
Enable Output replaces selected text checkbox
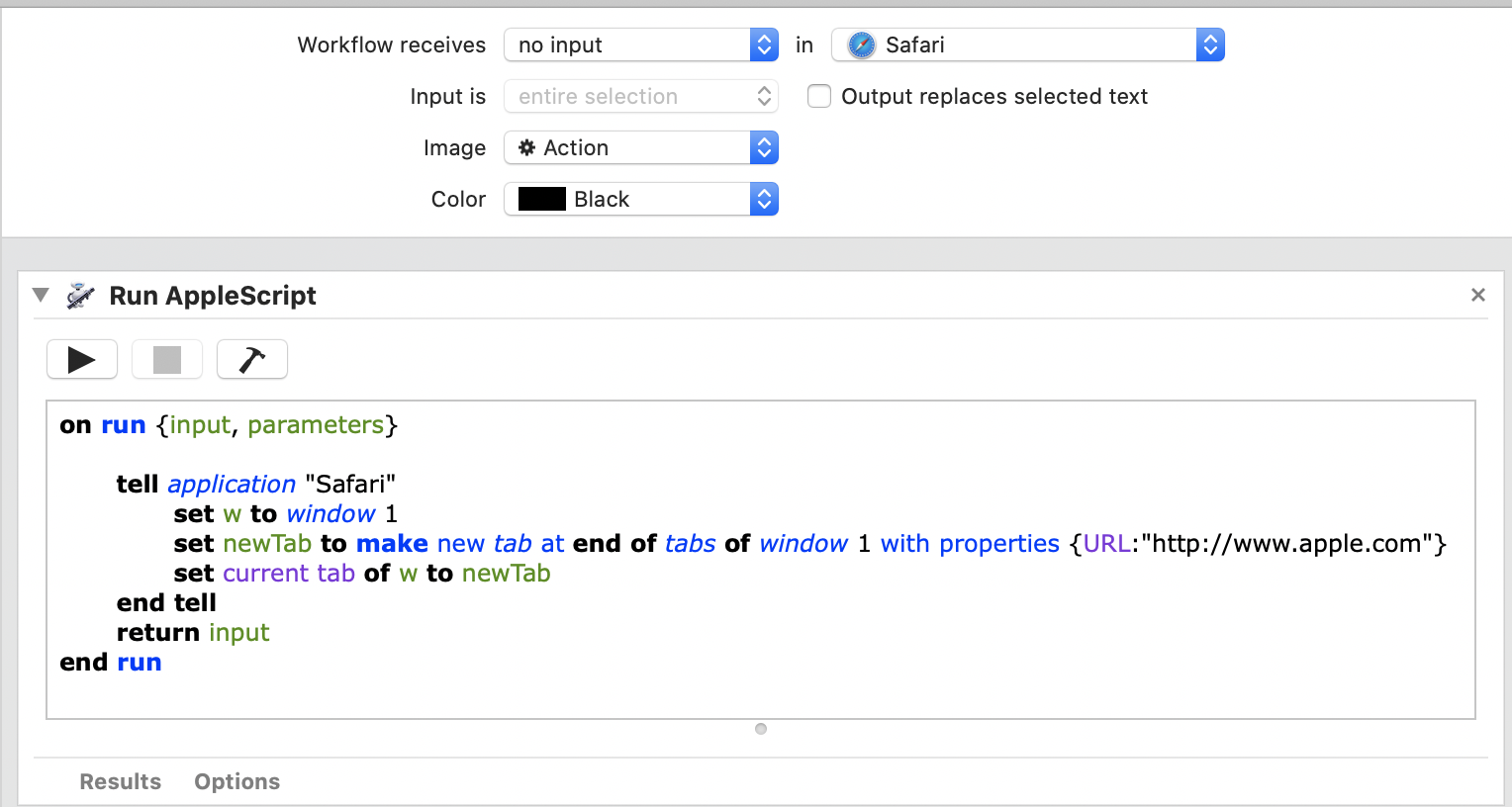click(x=819, y=96)
